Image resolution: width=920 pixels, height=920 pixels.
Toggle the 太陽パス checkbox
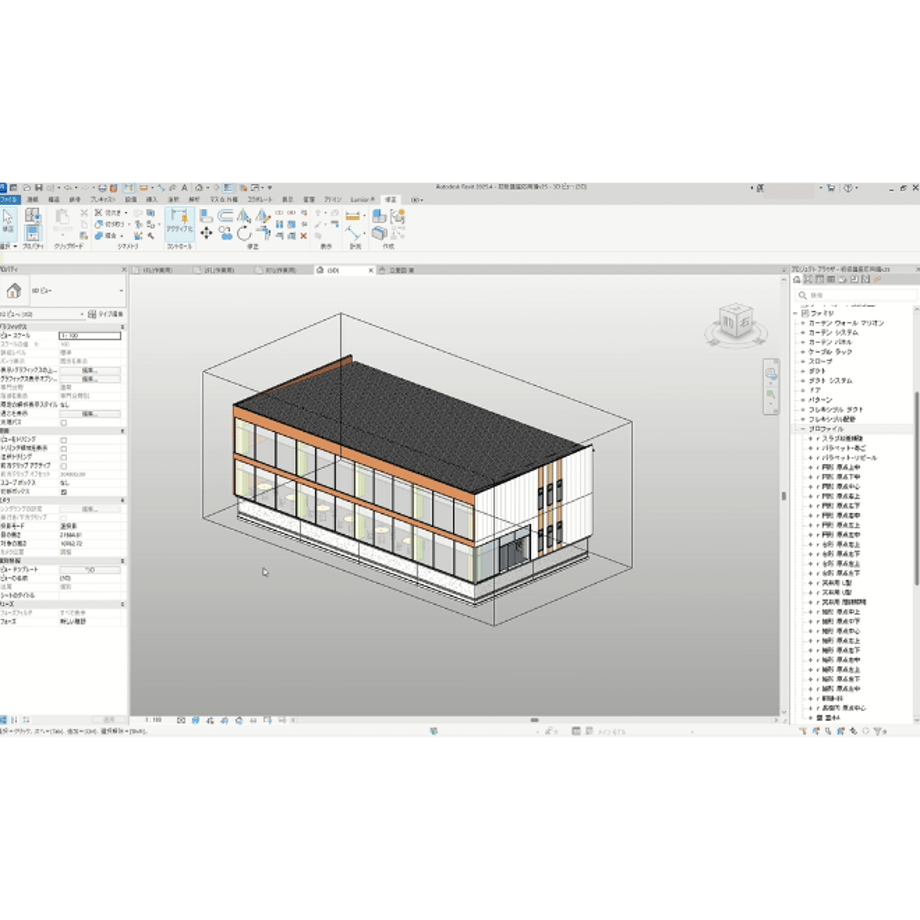[63, 422]
